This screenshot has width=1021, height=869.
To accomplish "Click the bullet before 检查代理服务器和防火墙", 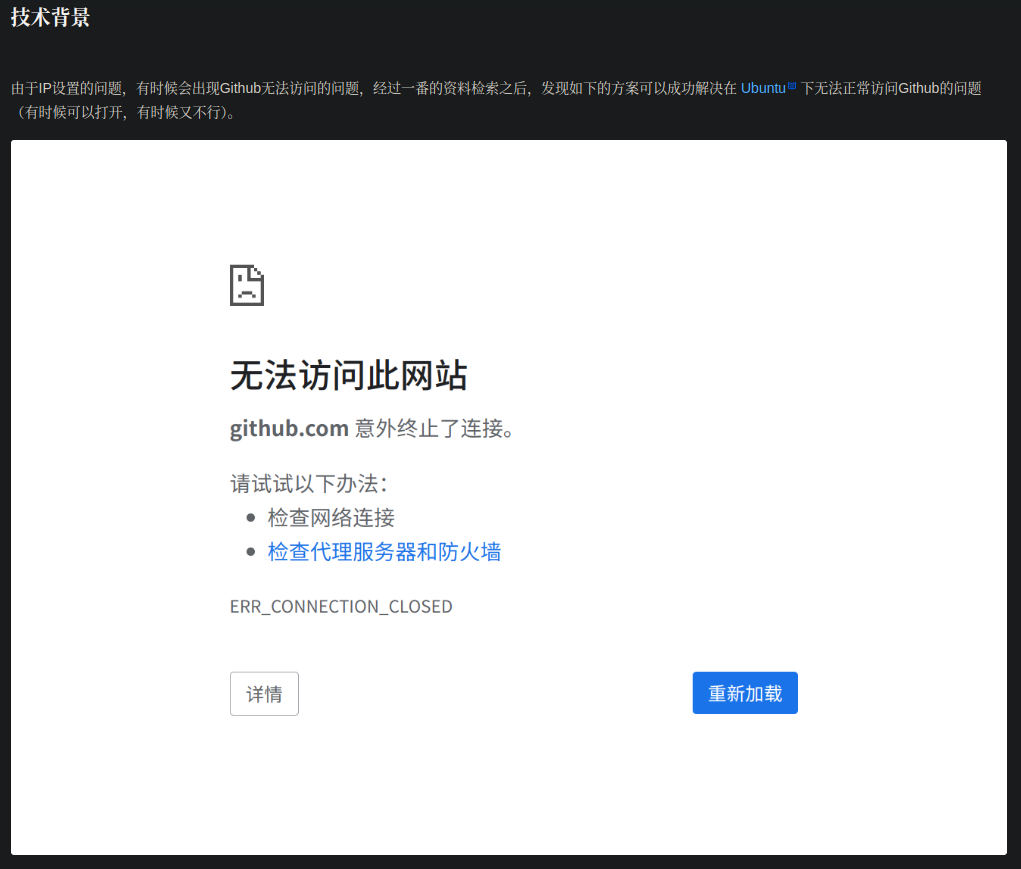I will [x=251, y=551].
